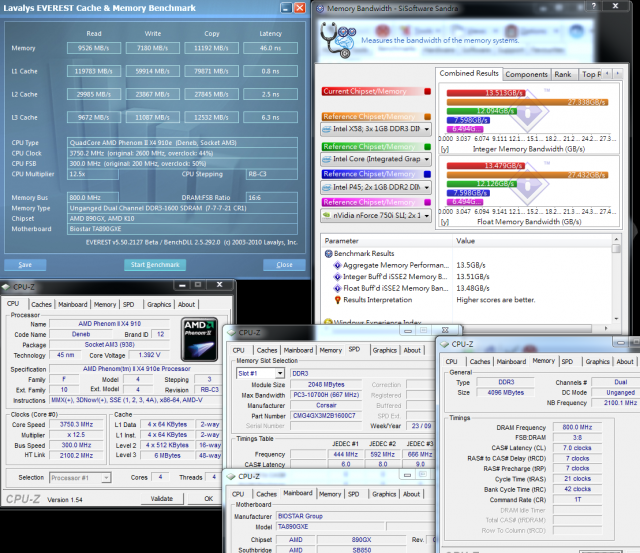The height and width of the screenshot is (553, 640).
Task: Click Sandra stethoscope benchmark icon
Action: point(338,40)
